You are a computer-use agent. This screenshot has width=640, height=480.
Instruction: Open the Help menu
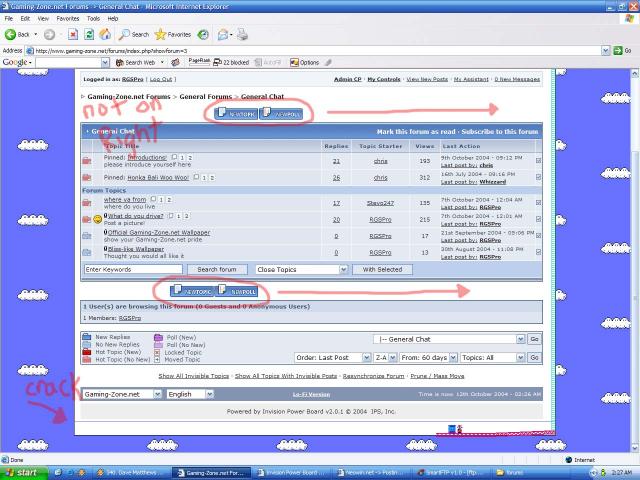(x=113, y=18)
